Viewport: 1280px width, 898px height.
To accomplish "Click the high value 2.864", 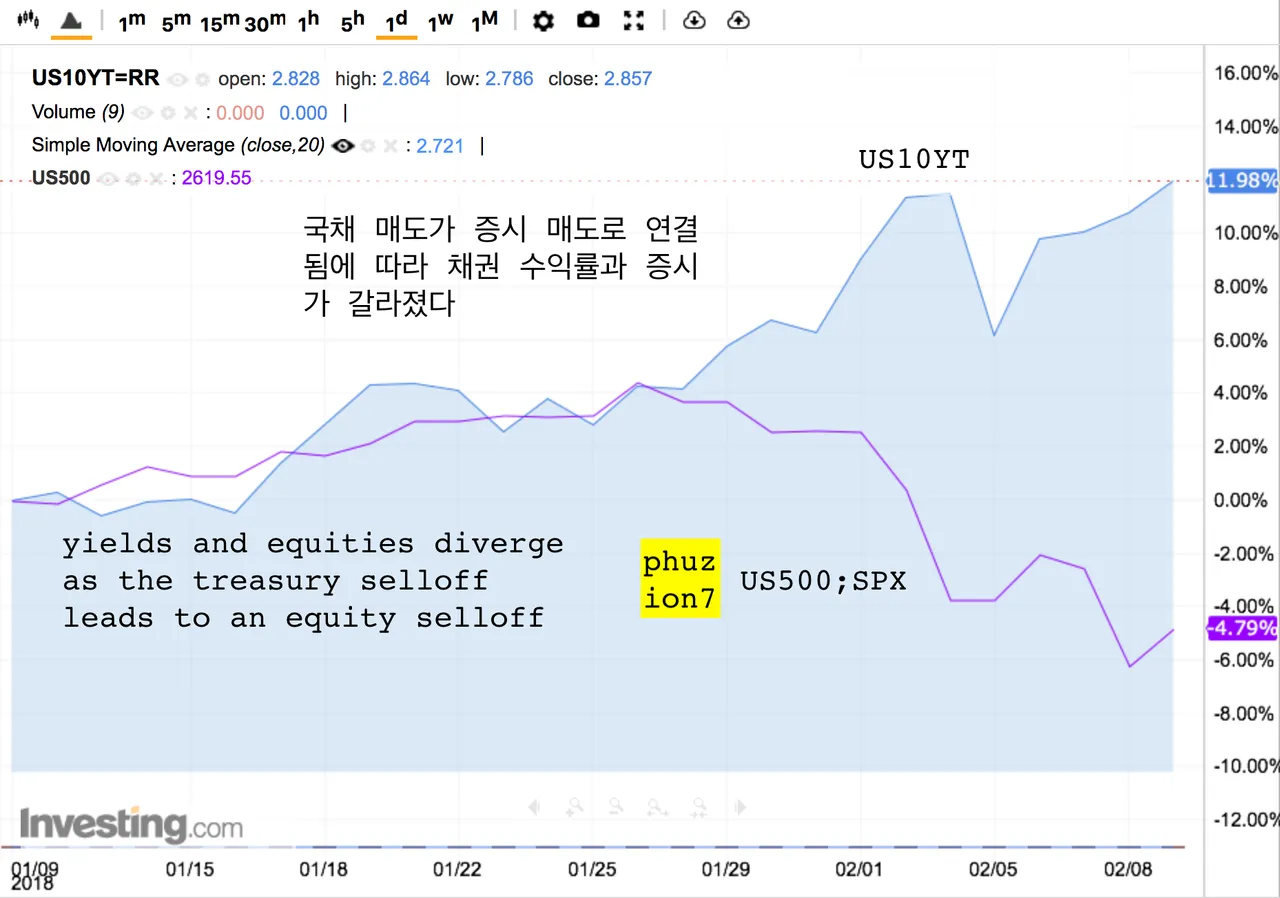I will [x=407, y=79].
